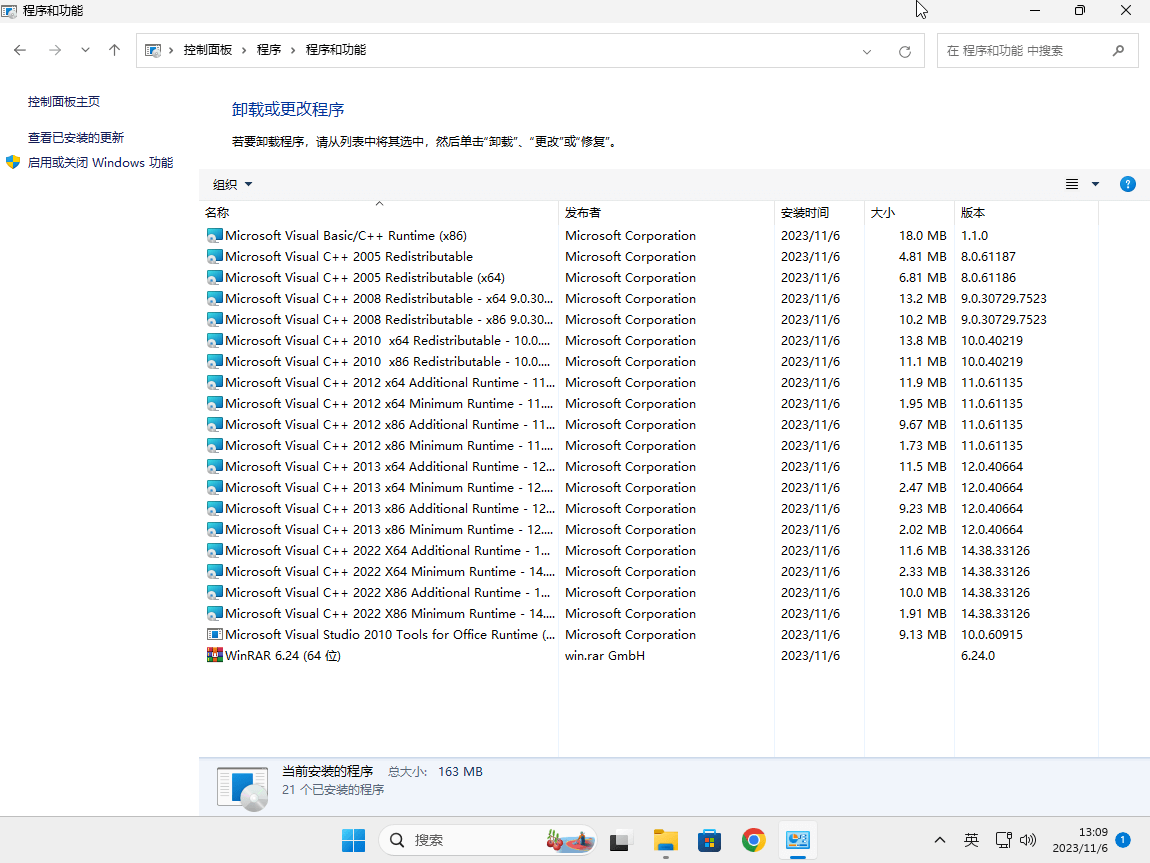Viewport: 1150px width, 863px height.
Task: Open Task View on taskbar
Action: click(x=620, y=840)
